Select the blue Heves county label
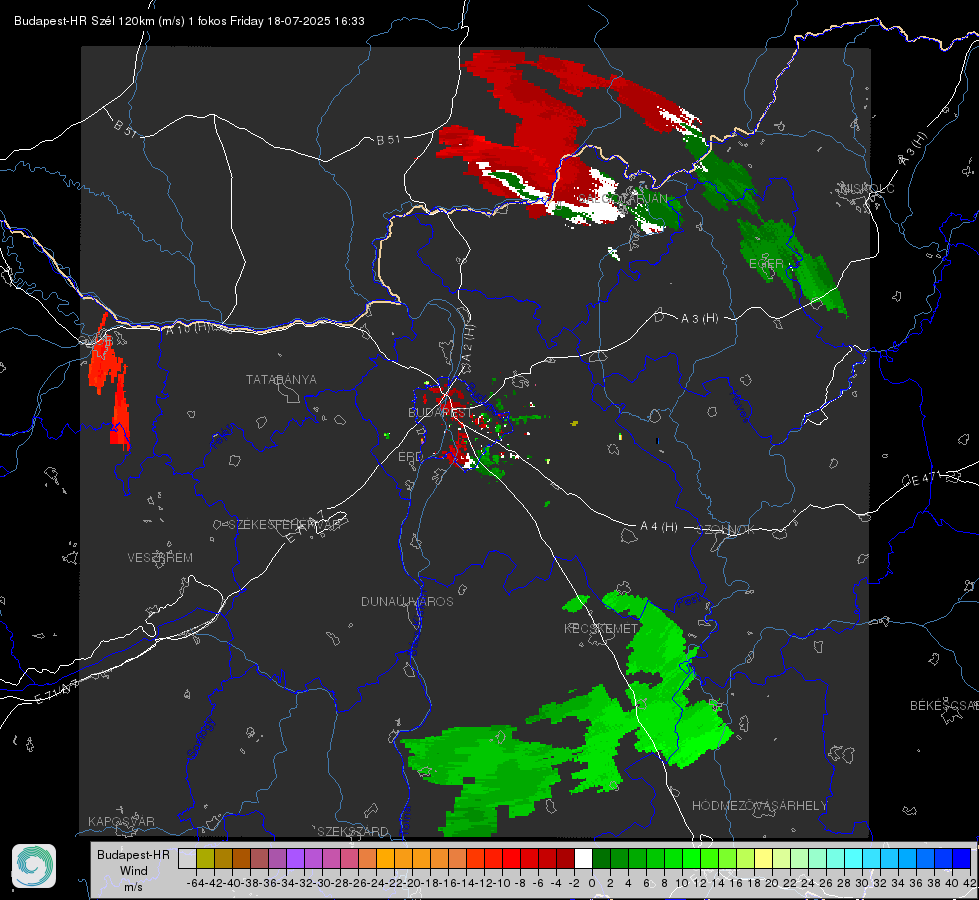 738,406
